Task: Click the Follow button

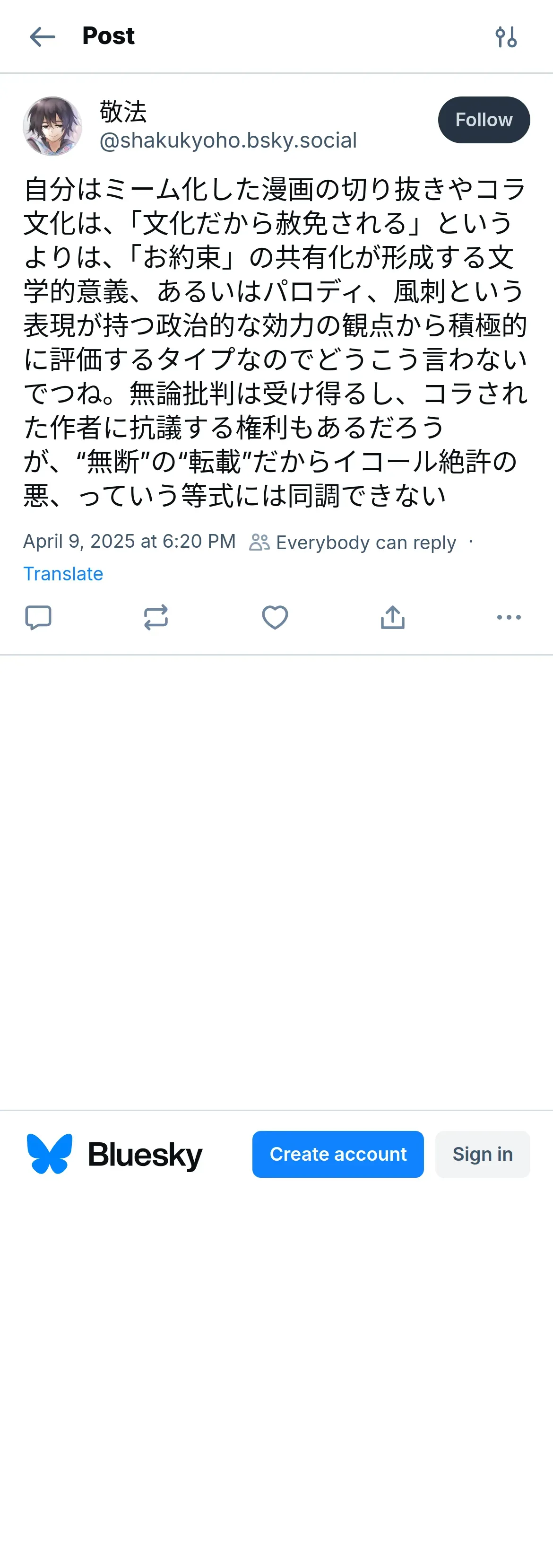Action: [x=484, y=120]
